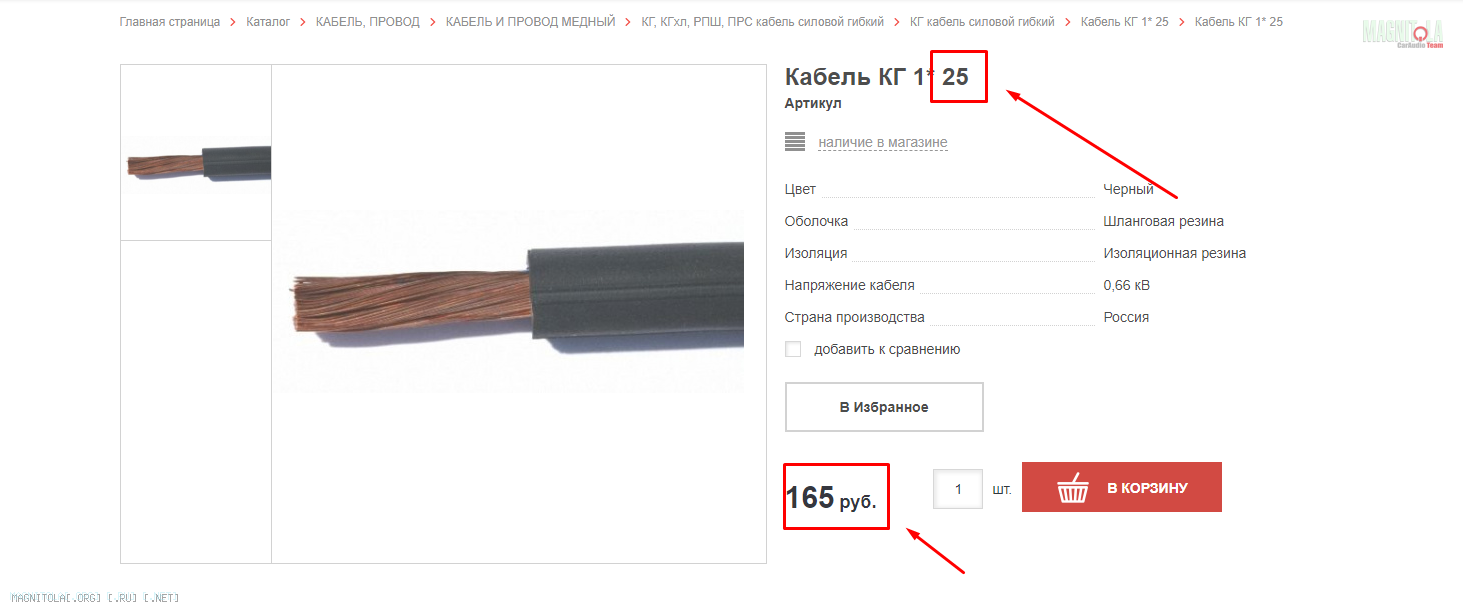Tick the добавить к сравнению checkbox
Viewport: 1463px width, 607px height.
pos(793,349)
